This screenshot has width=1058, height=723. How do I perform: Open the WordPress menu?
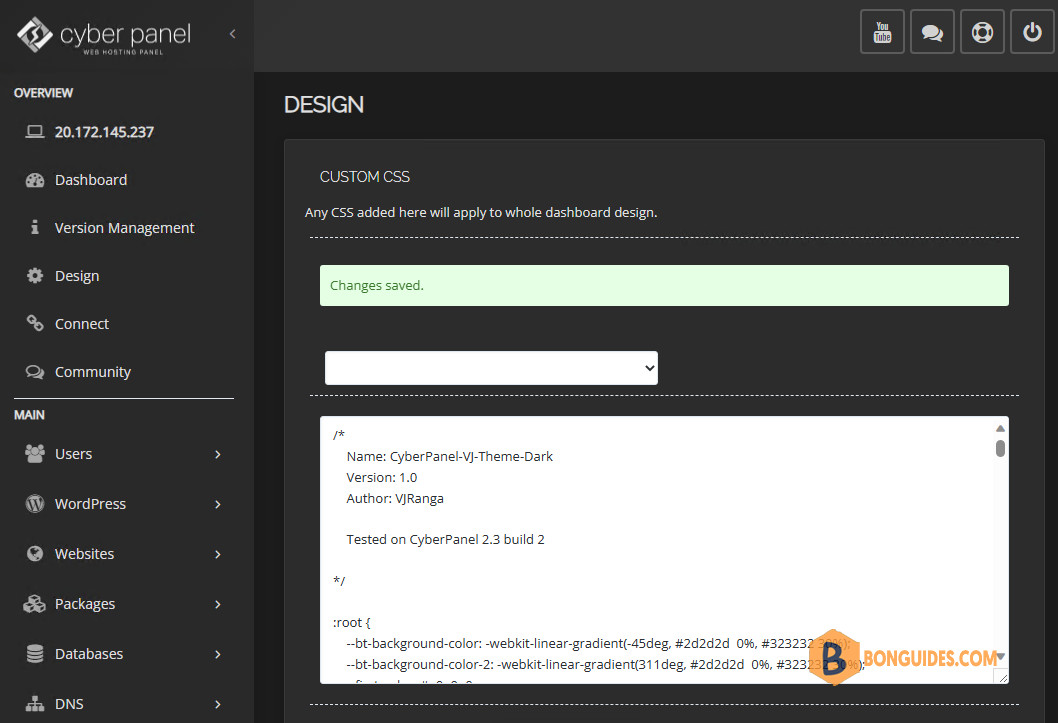[x=90, y=504]
